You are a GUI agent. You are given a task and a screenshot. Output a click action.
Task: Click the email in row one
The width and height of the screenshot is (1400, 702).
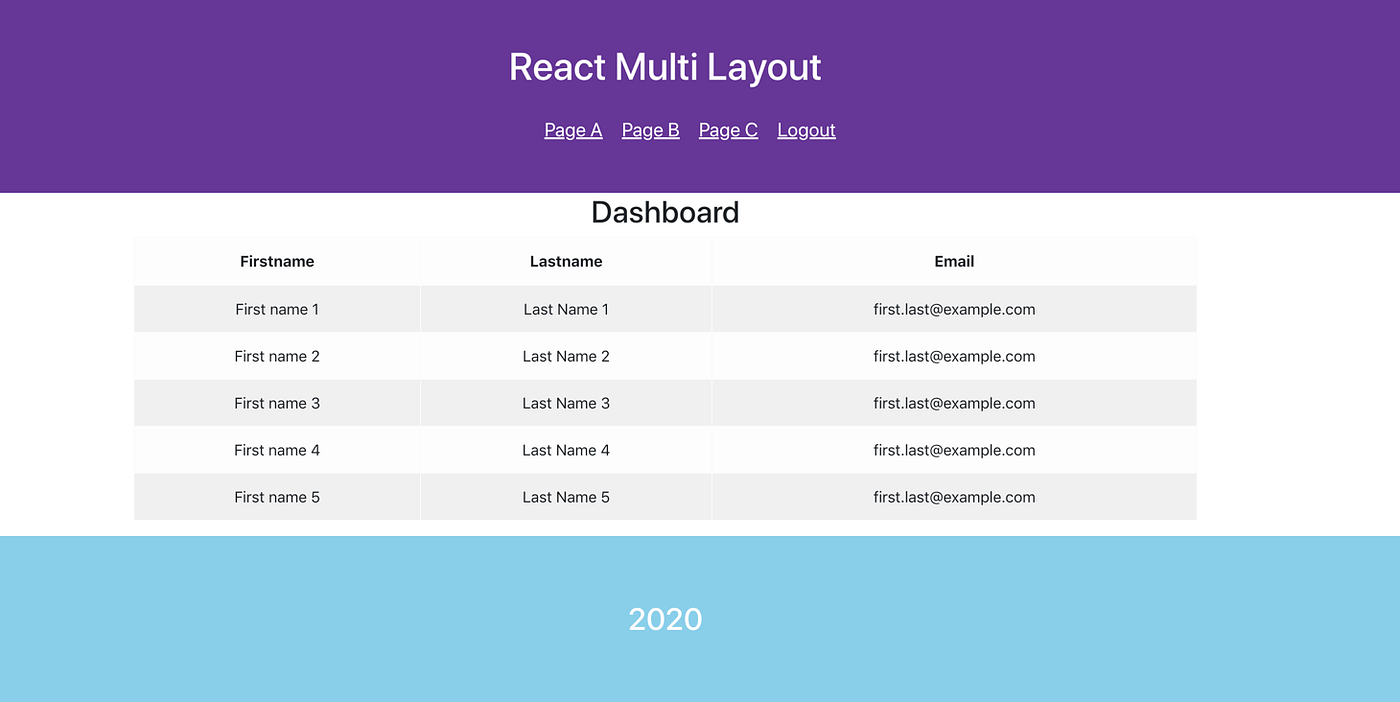point(954,309)
